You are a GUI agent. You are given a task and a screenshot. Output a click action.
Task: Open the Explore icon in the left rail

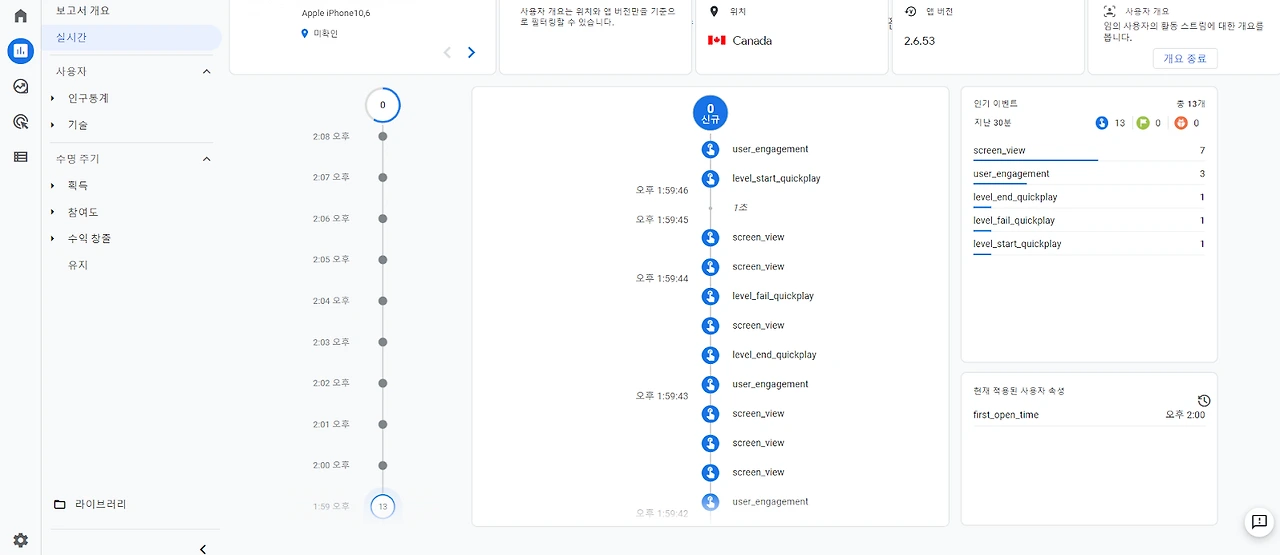tap(20, 86)
